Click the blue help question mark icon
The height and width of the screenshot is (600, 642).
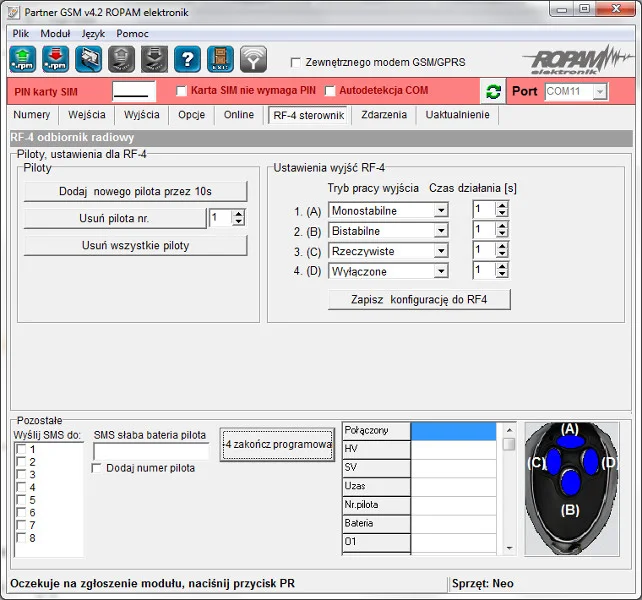(187, 60)
